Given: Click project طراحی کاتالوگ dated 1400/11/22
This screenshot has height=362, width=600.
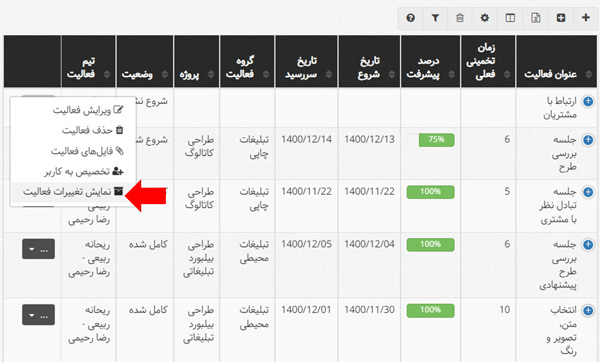Looking at the screenshot, I should click(x=199, y=198).
